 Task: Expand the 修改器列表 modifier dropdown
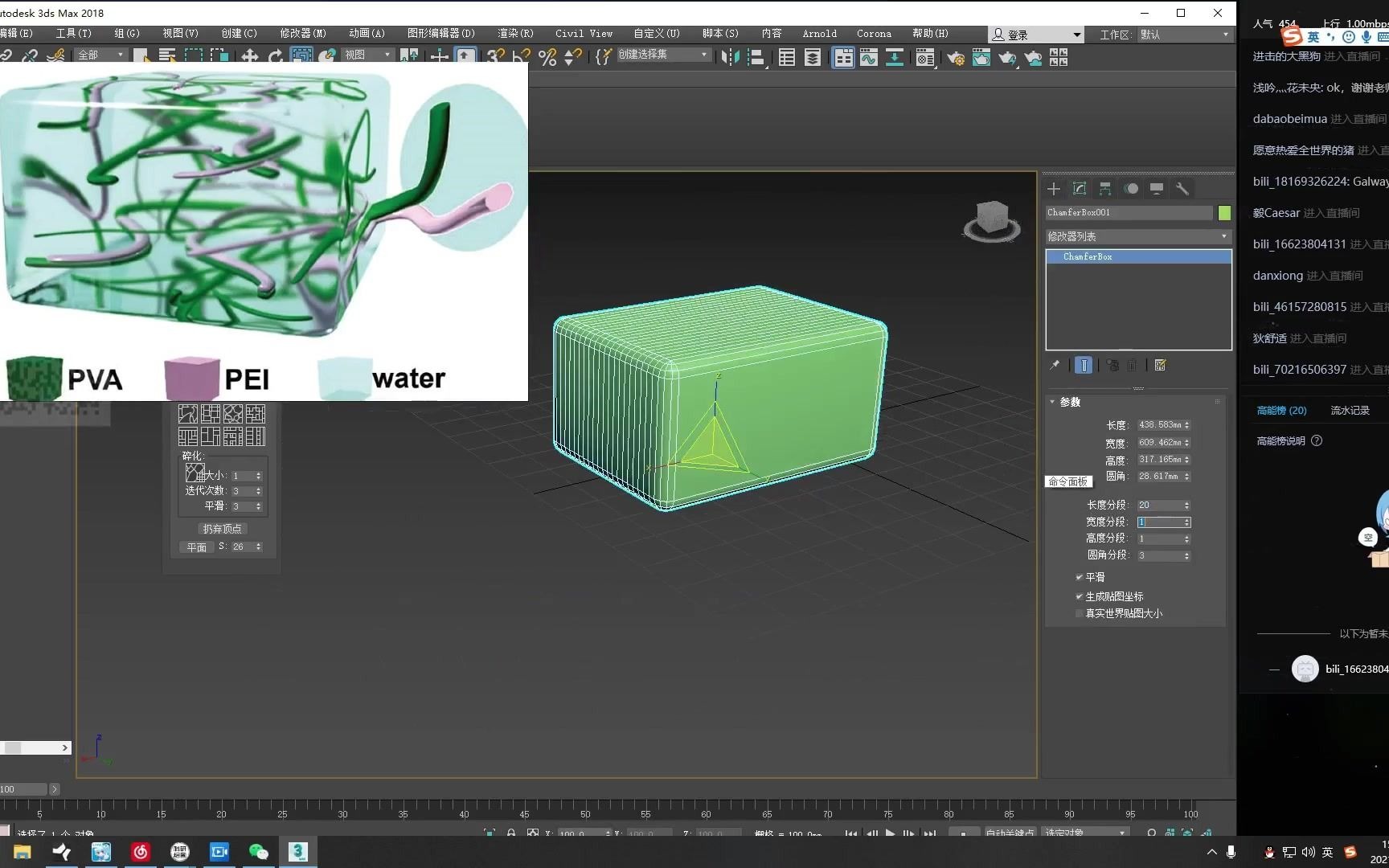click(x=1138, y=236)
